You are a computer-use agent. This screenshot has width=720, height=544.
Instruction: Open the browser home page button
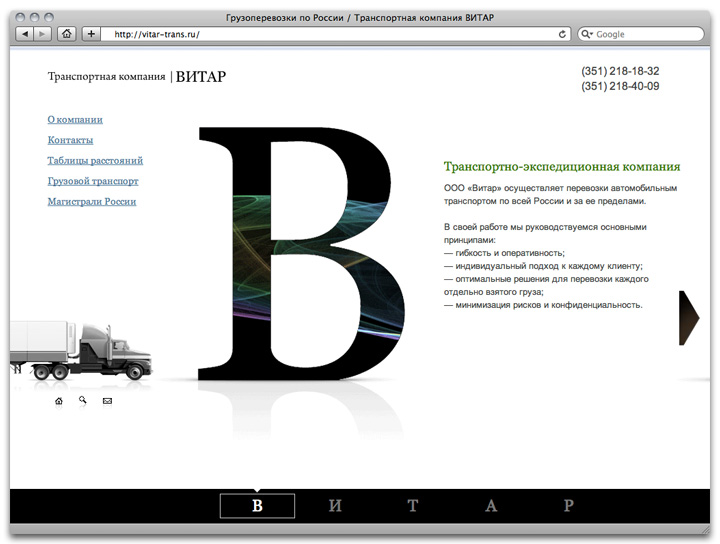coord(67,34)
